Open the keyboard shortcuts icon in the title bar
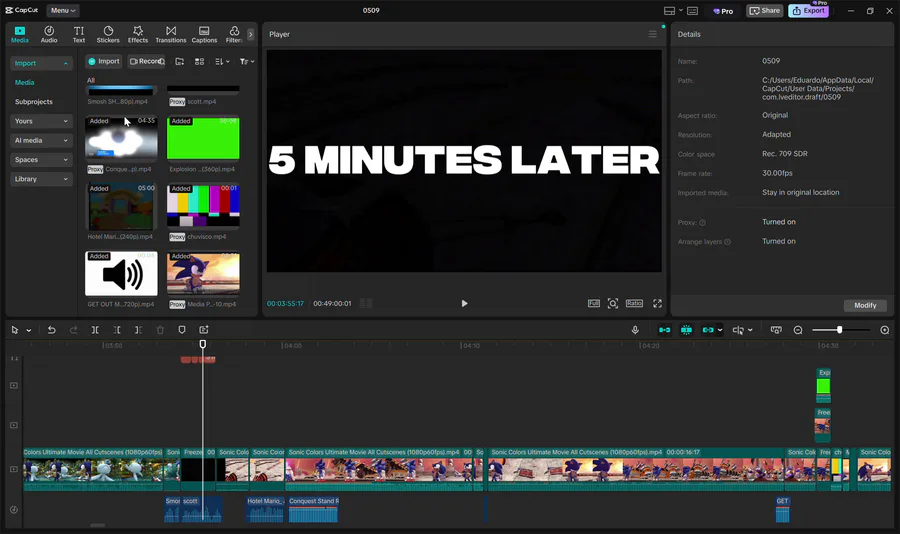The width and height of the screenshot is (900, 534). tap(693, 11)
